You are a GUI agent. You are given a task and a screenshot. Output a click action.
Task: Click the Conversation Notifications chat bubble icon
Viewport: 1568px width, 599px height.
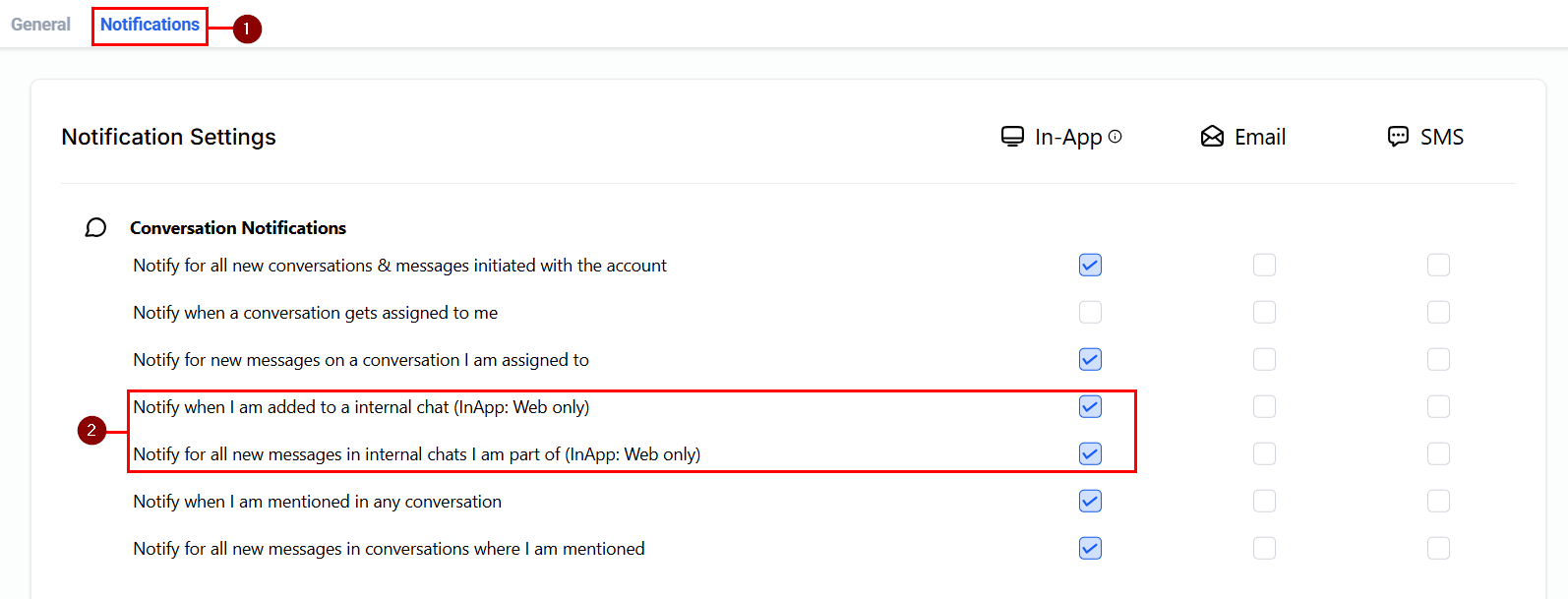pos(95,228)
